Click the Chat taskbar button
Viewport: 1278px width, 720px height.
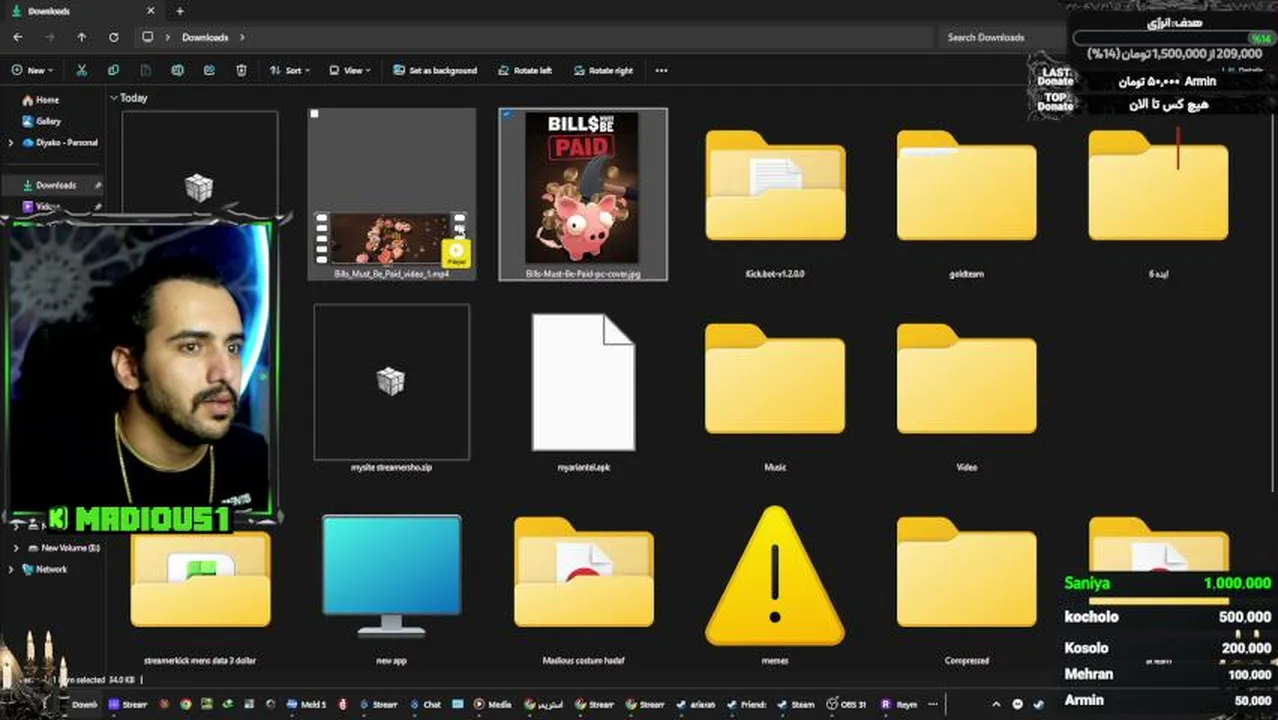coord(425,704)
